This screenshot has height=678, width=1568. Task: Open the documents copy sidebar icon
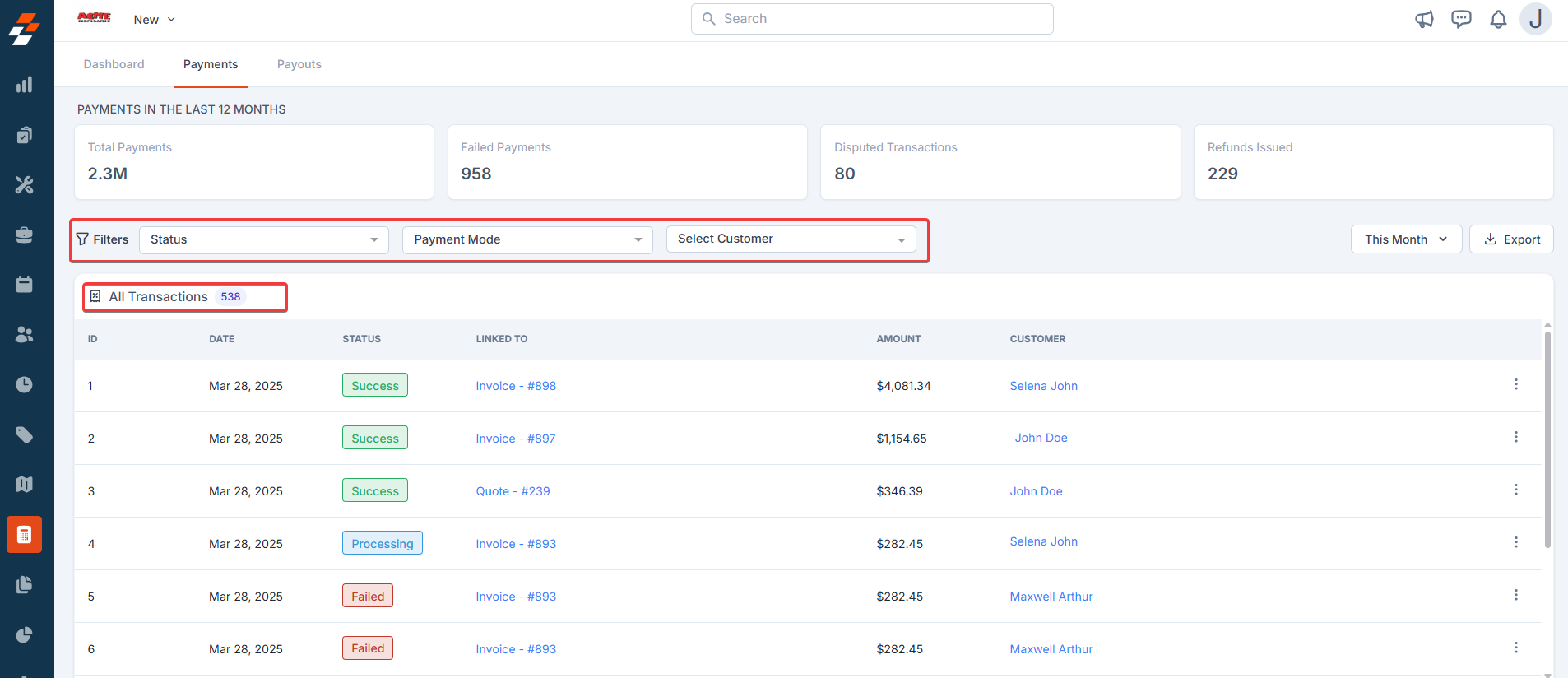click(25, 584)
